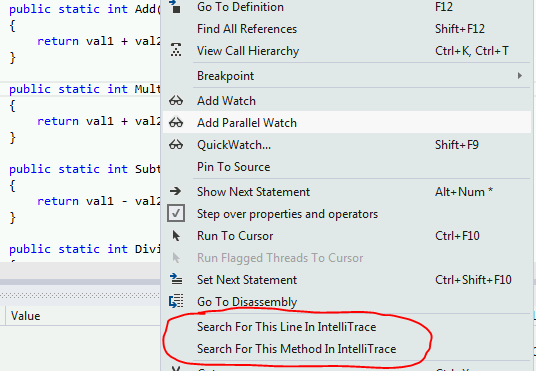Viewport: 536px width, 371px height.
Task: Choose Pin To Source
Action: [x=233, y=167]
